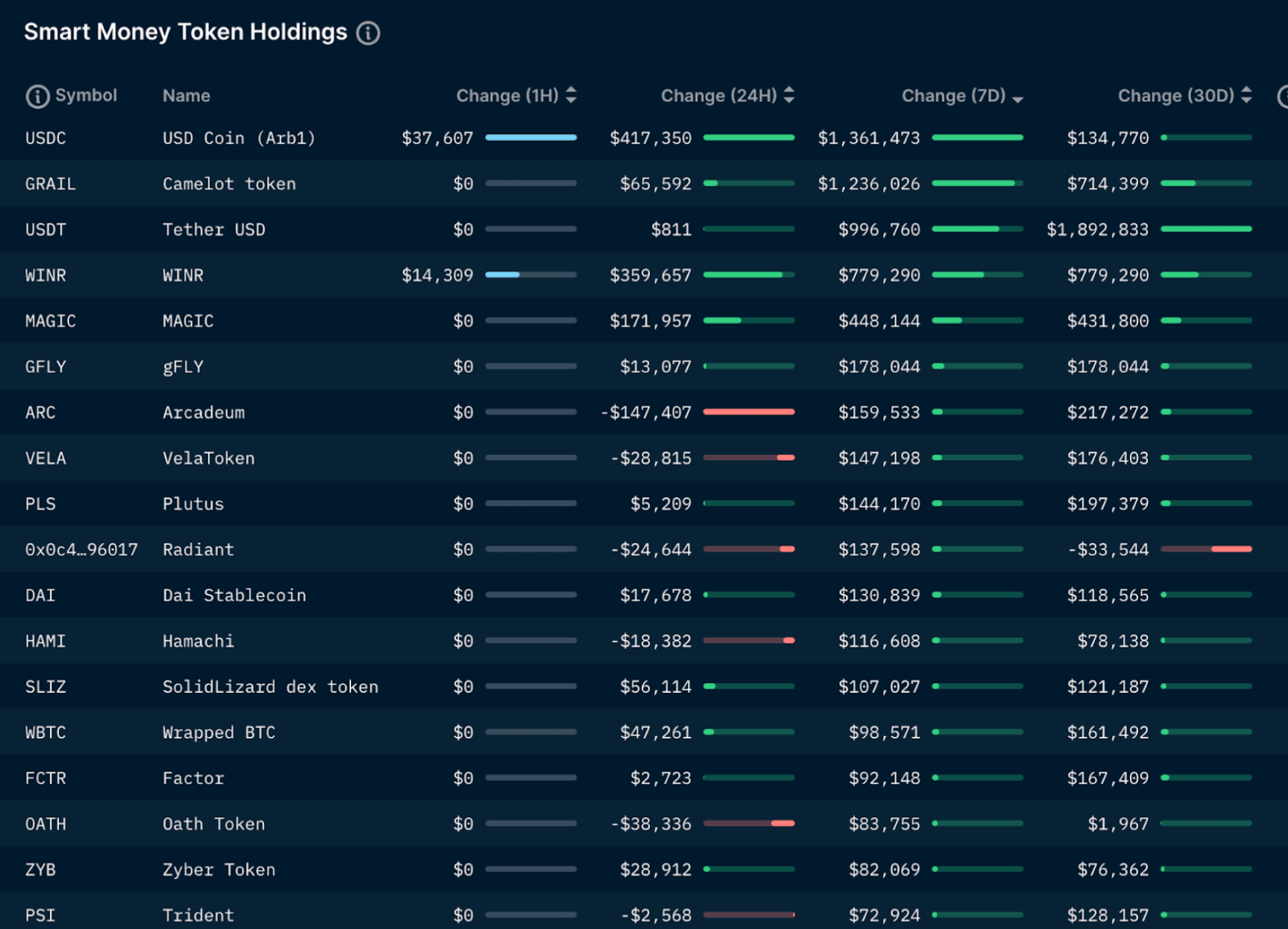Open the 0x0c4…96017 Radiant address
1288x929 pixels.
pos(81,550)
